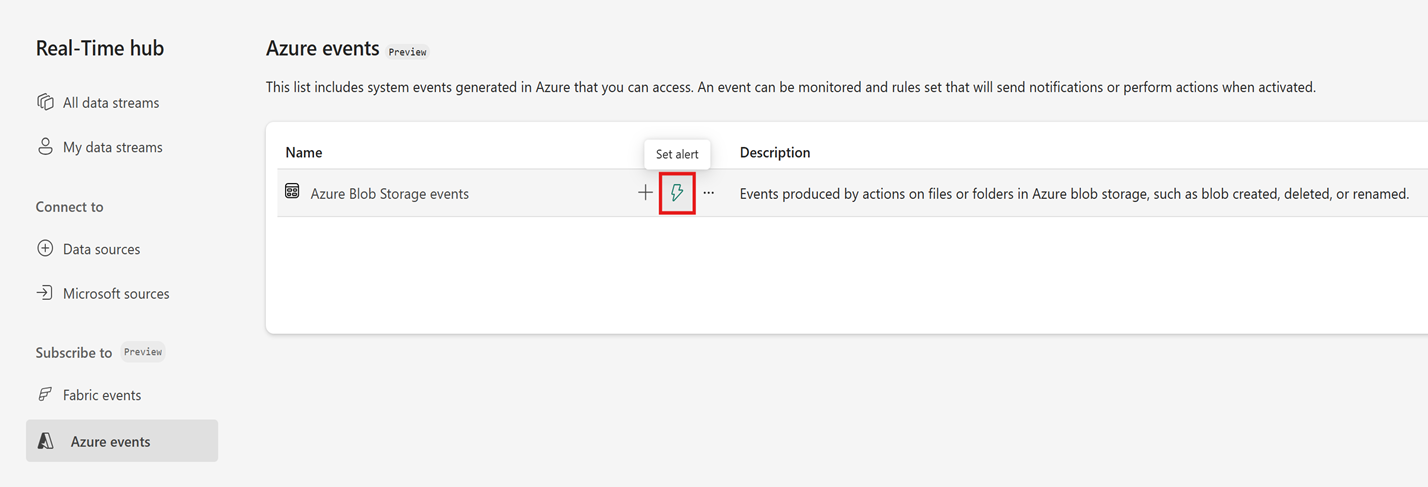Open All data streams page
The width and height of the screenshot is (1428, 487).
click(x=111, y=103)
